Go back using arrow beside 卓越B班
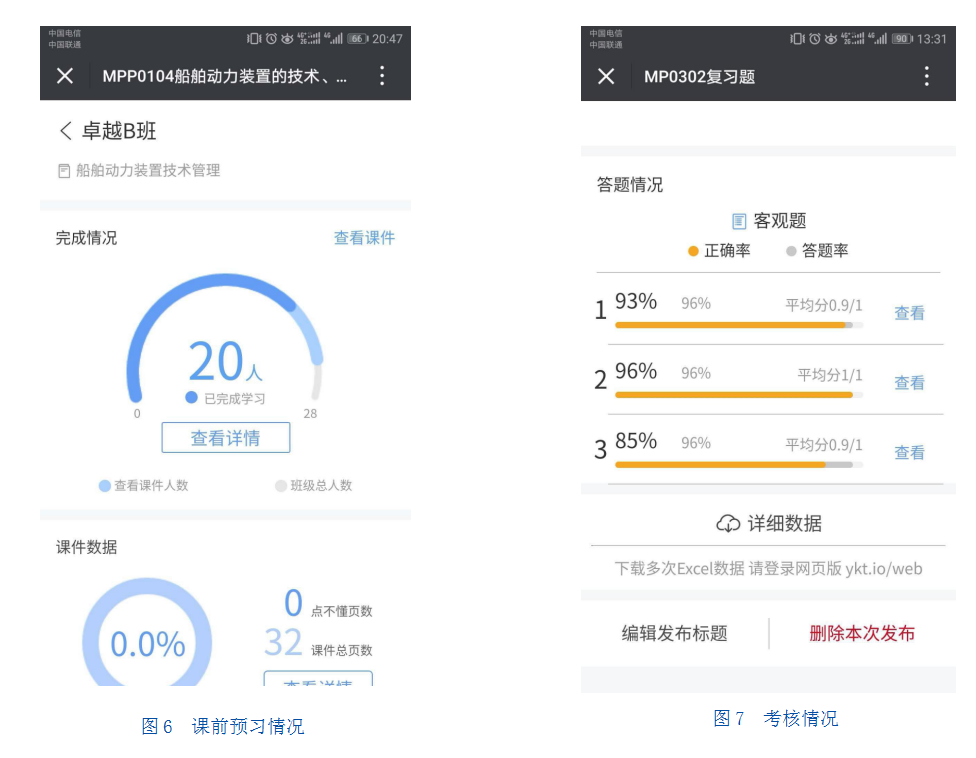Screen dimensions: 976x758 66,131
